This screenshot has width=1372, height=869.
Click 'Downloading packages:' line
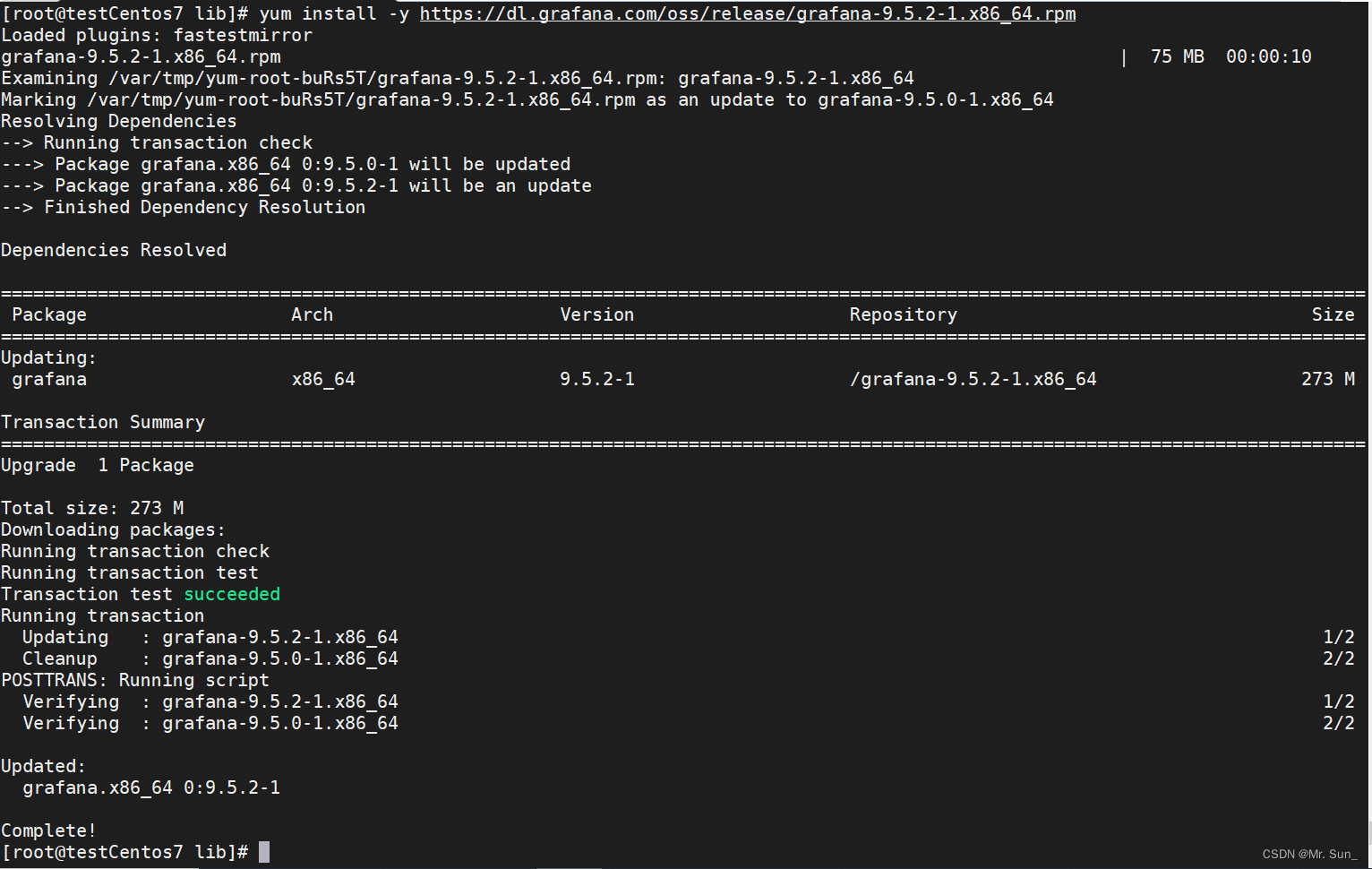coord(114,529)
